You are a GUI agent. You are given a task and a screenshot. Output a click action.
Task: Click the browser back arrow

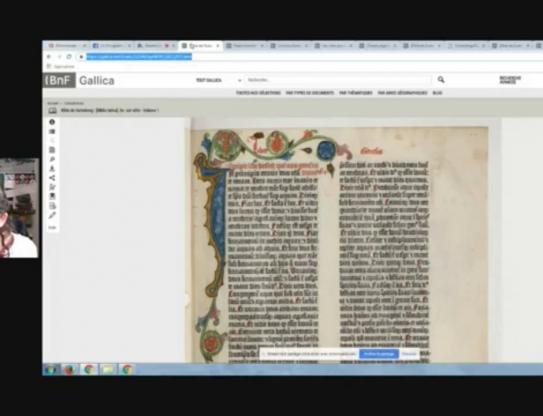click(49, 56)
